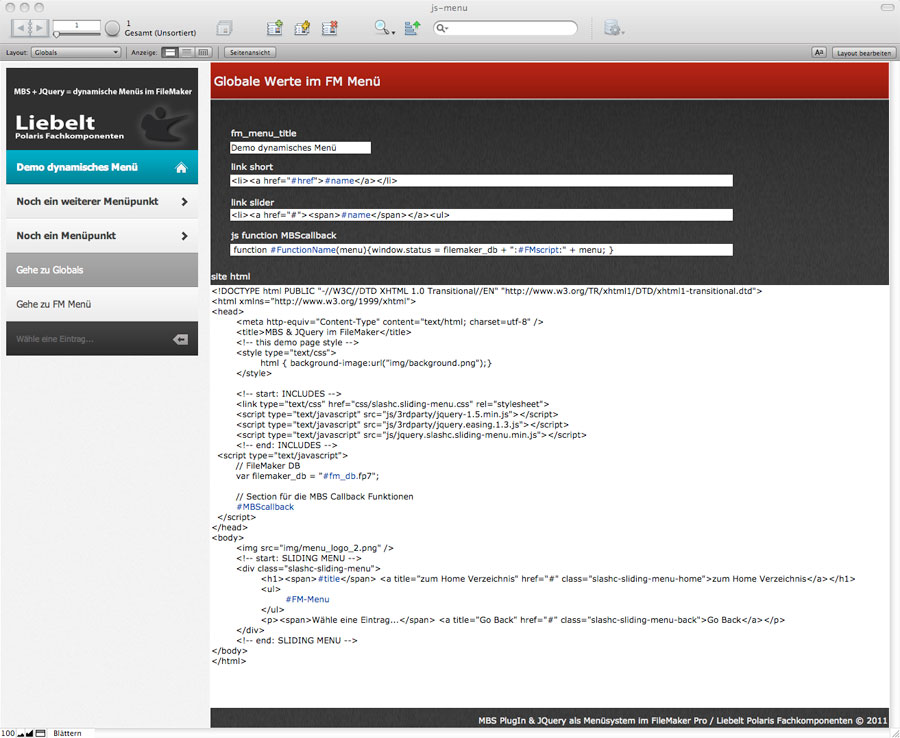The image size is (900, 738).
Task: Click the Find magnifier icon
Action: (383, 28)
